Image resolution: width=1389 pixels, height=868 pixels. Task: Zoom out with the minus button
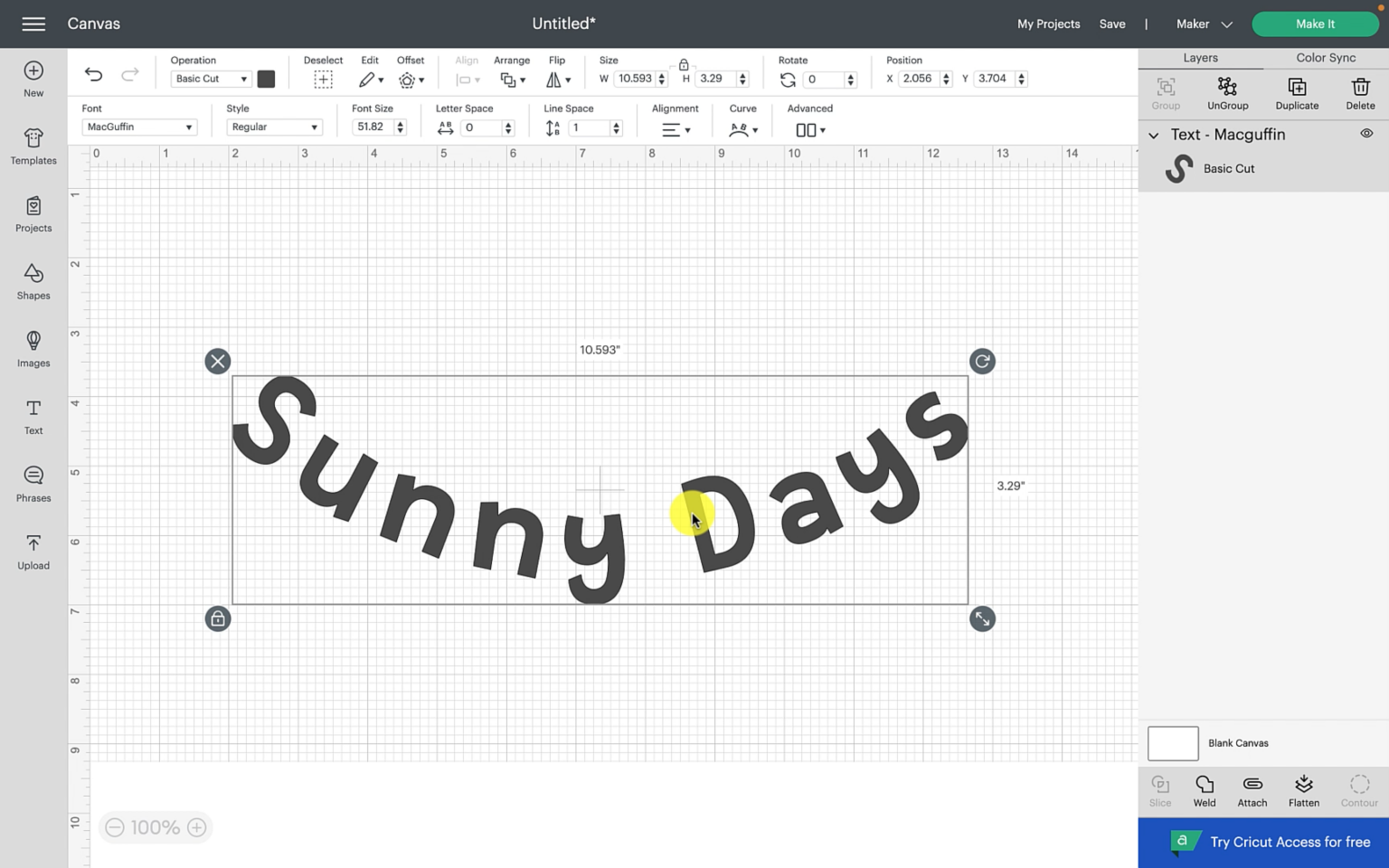point(115,827)
